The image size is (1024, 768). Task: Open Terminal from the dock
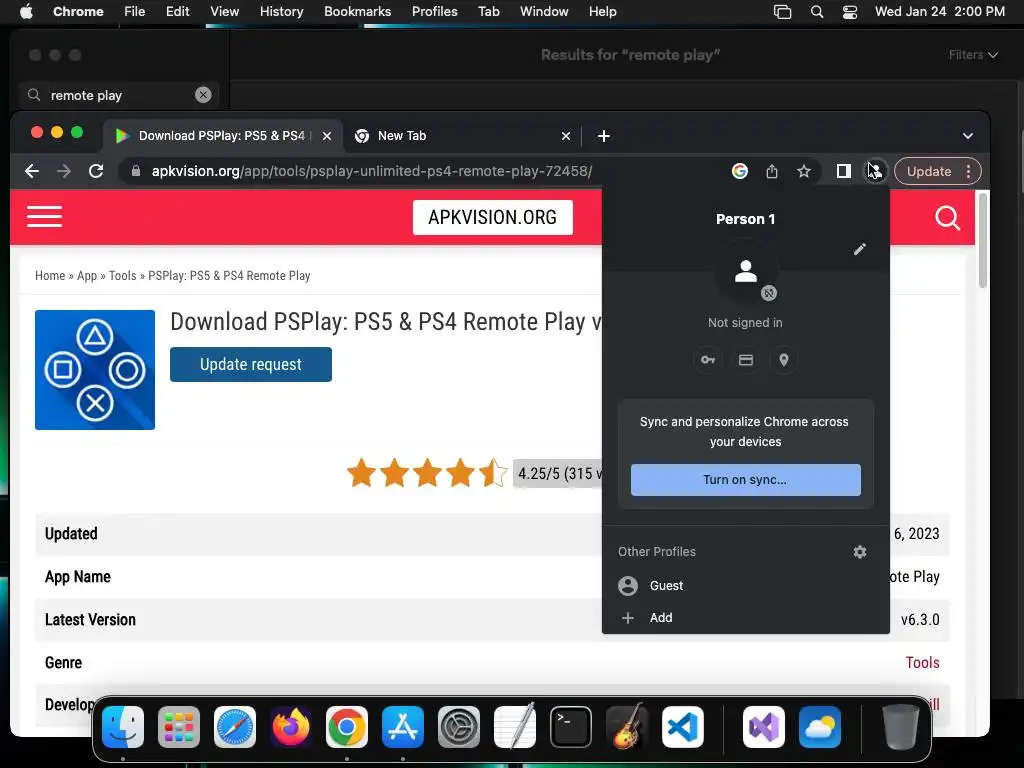click(x=571, y=727)
